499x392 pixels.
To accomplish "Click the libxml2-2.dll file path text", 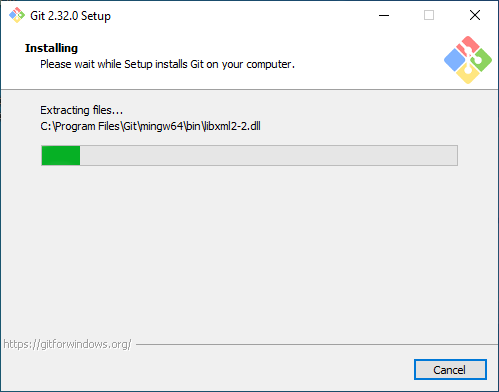I will [x=150, y=126].
